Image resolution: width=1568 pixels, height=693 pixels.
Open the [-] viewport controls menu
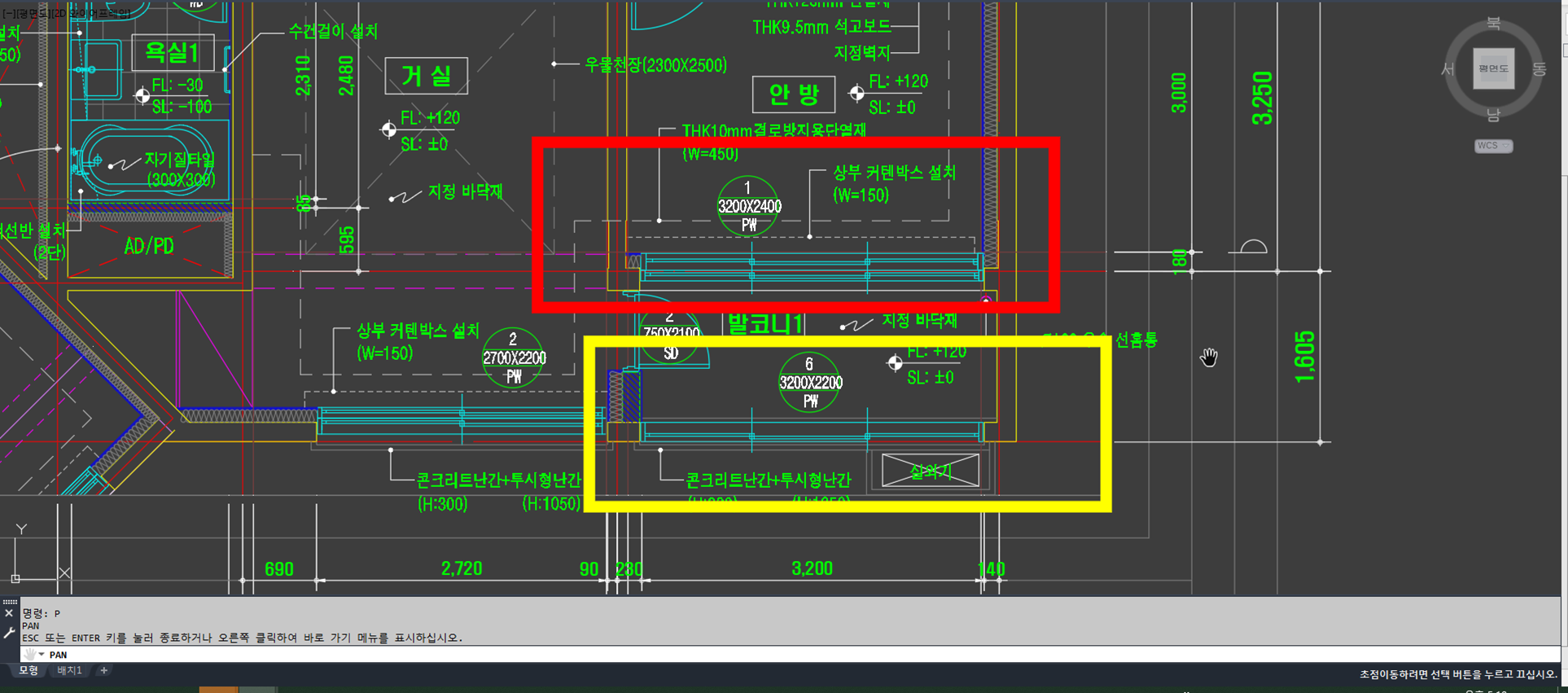point(7,14)
